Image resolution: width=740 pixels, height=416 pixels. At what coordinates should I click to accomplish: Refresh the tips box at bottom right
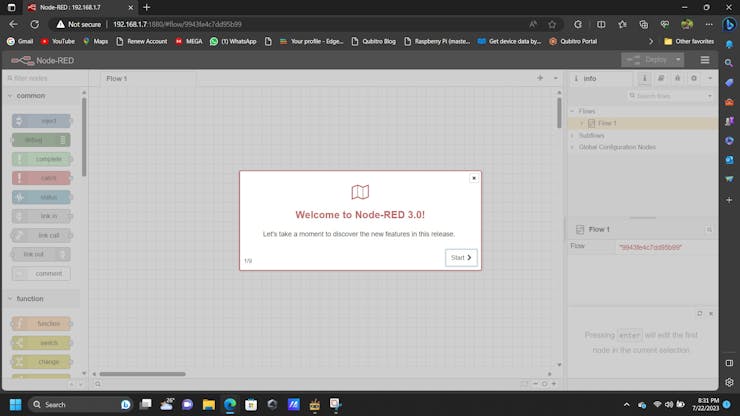point(700,313)
